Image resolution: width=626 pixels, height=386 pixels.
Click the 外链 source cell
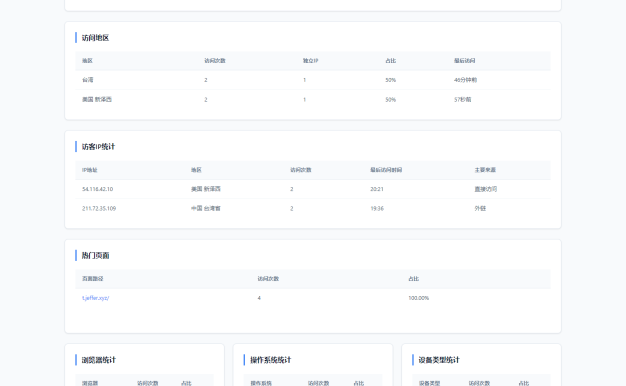click(480, 208)
